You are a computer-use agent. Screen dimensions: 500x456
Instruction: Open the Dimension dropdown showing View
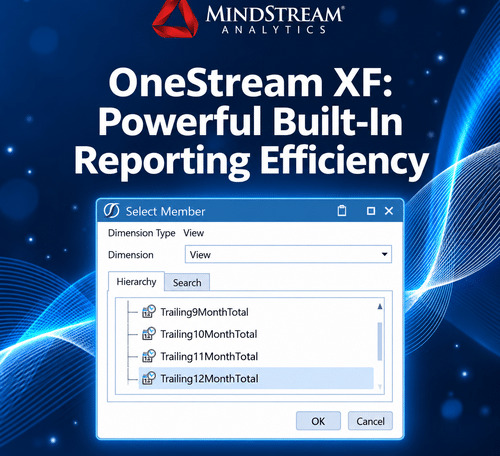(288, 254)
